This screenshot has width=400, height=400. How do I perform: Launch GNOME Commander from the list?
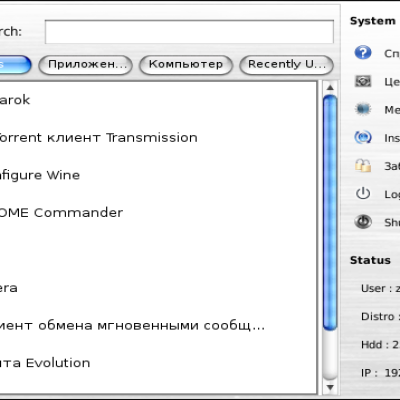click(61, 213)
